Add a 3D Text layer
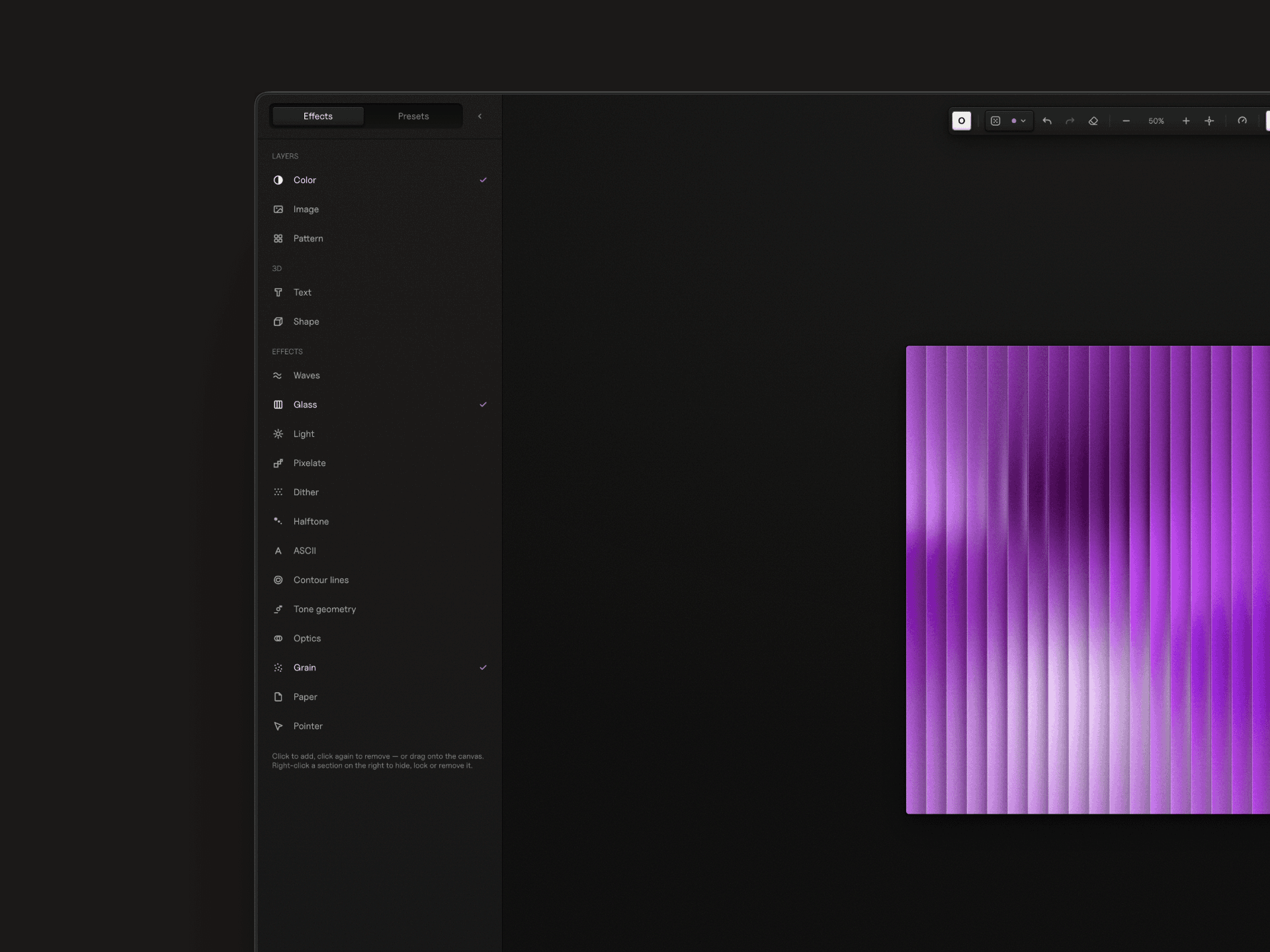The width and height of the screenshot is (1270, 952). point(380,292)
